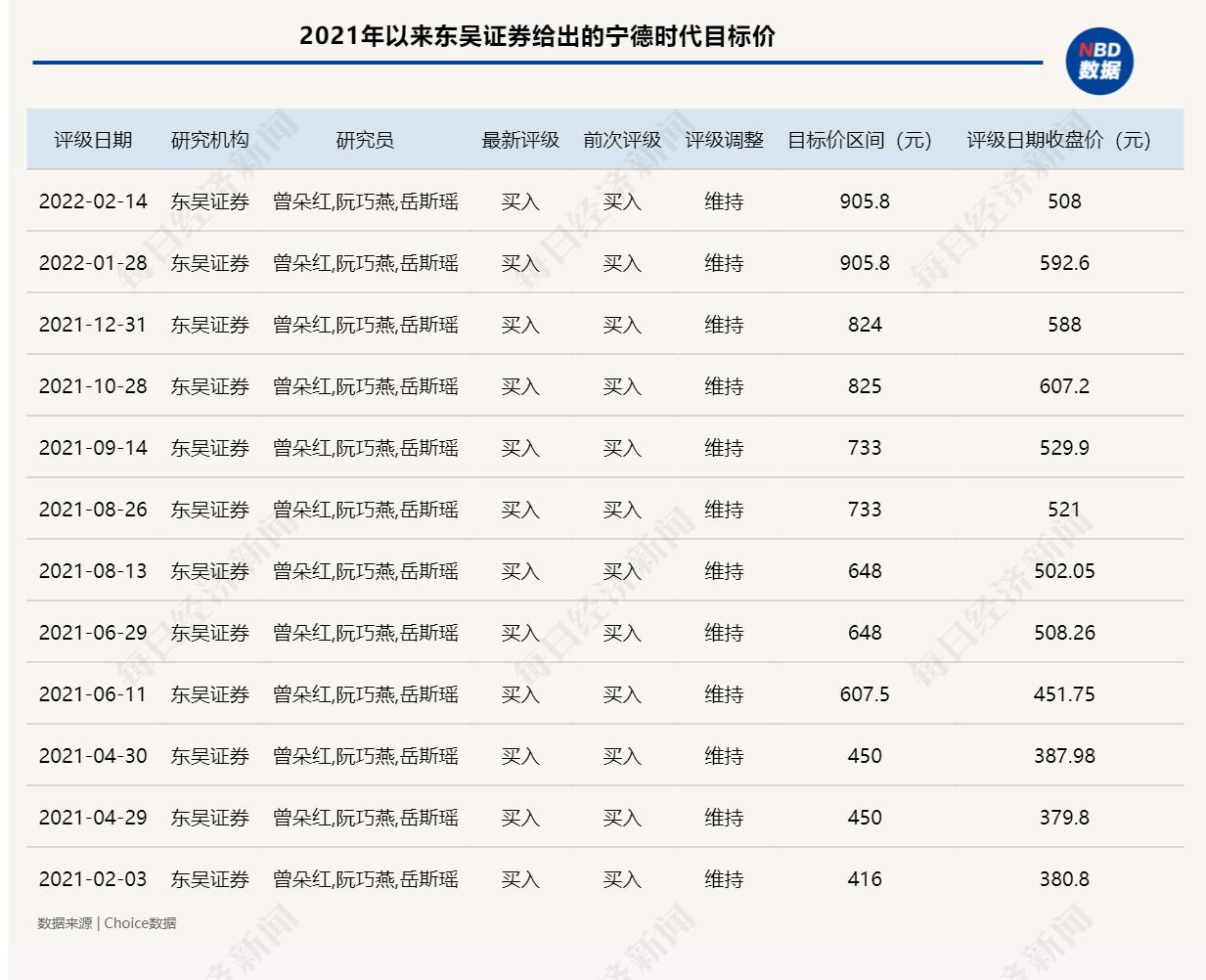1206x980 pixels.
Task: Click the closing price 380.8
Action: pyautogui.click(x=1064, y=879)
